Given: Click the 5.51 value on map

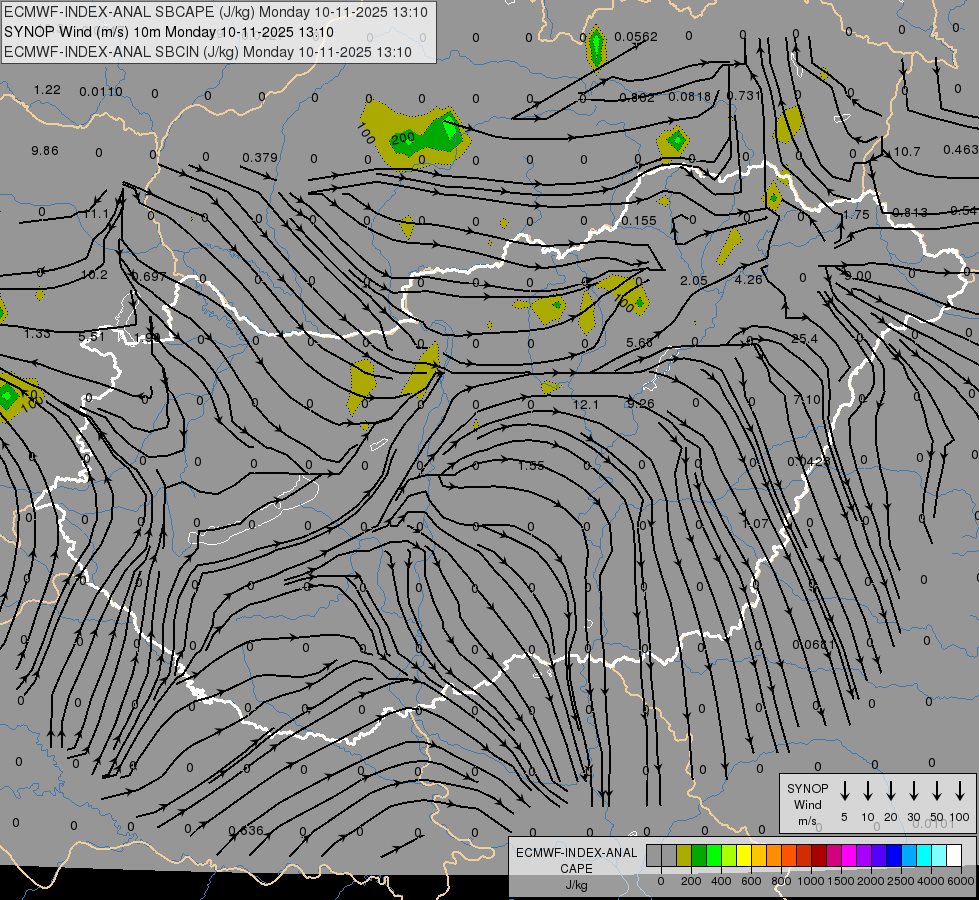Looking at the screenshot, I should click(91, 337).
